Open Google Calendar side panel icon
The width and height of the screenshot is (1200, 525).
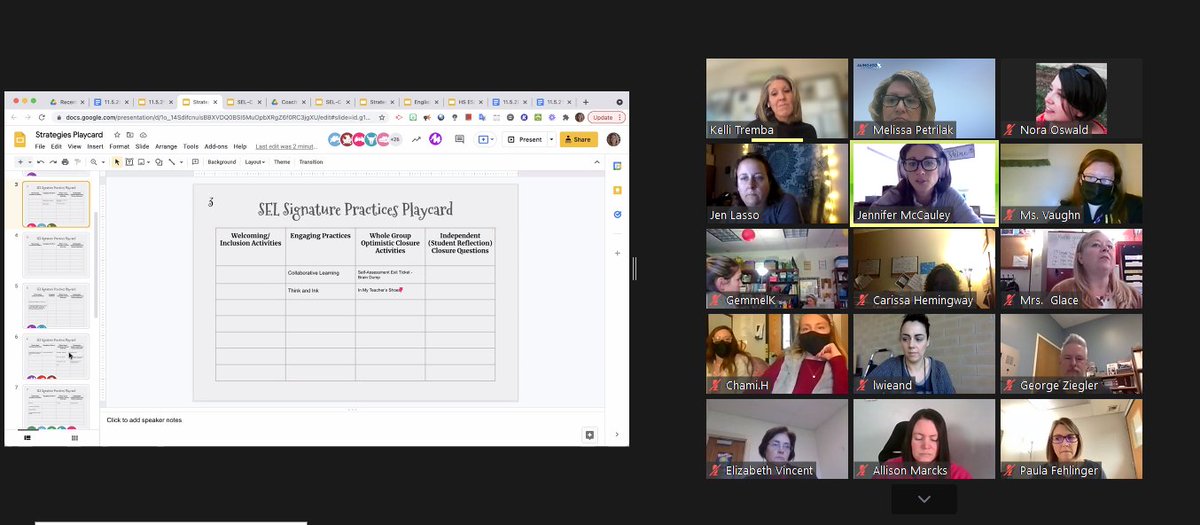617,166
